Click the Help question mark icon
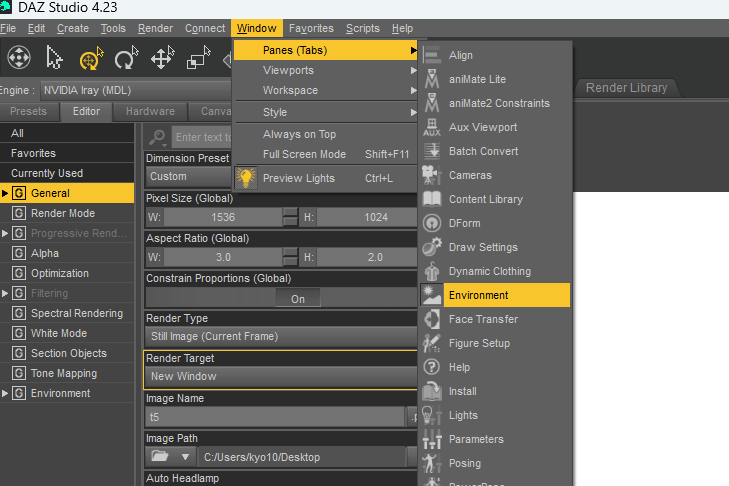 (x=432, y=367)
